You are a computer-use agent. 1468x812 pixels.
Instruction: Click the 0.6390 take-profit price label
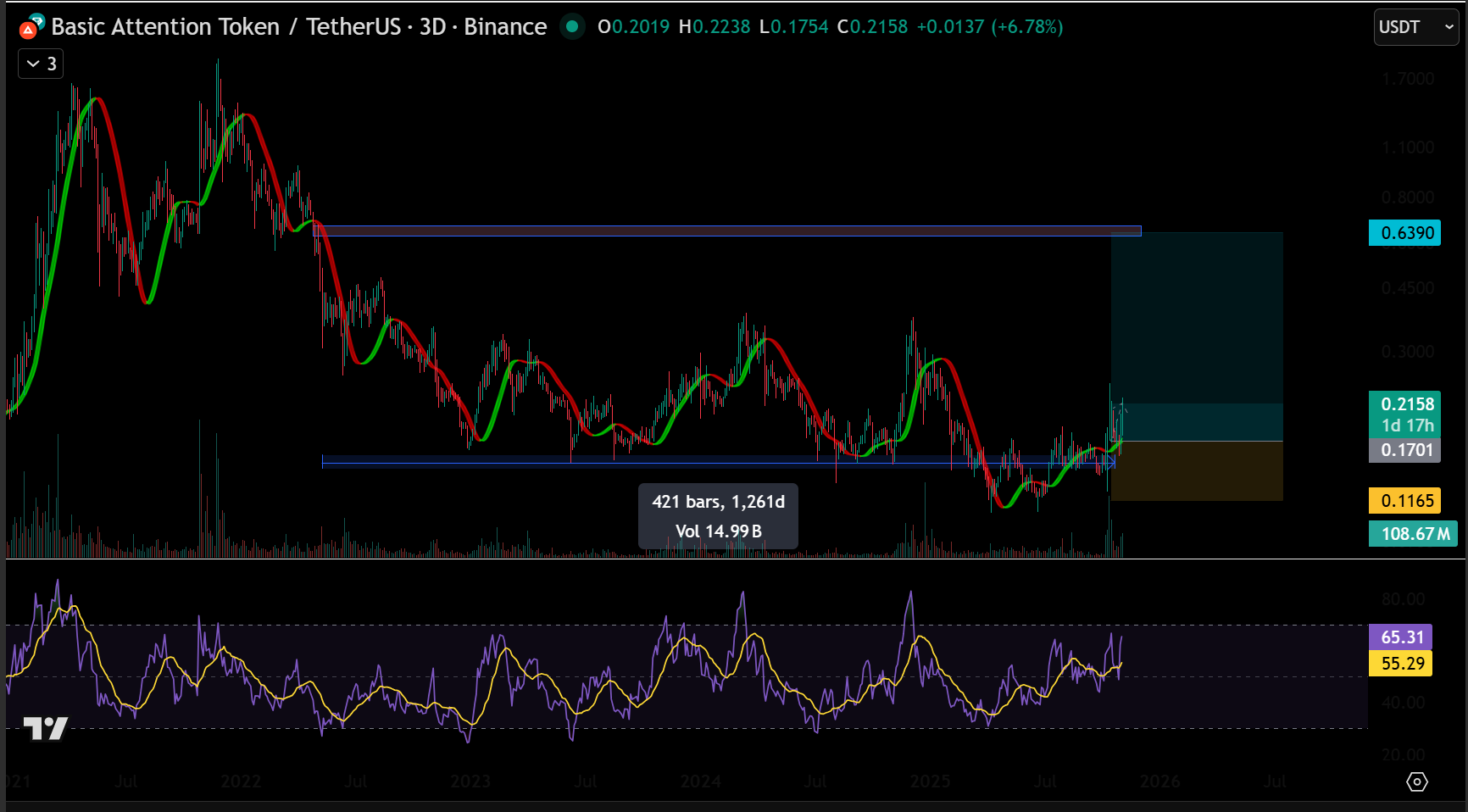pos(1405,233)
